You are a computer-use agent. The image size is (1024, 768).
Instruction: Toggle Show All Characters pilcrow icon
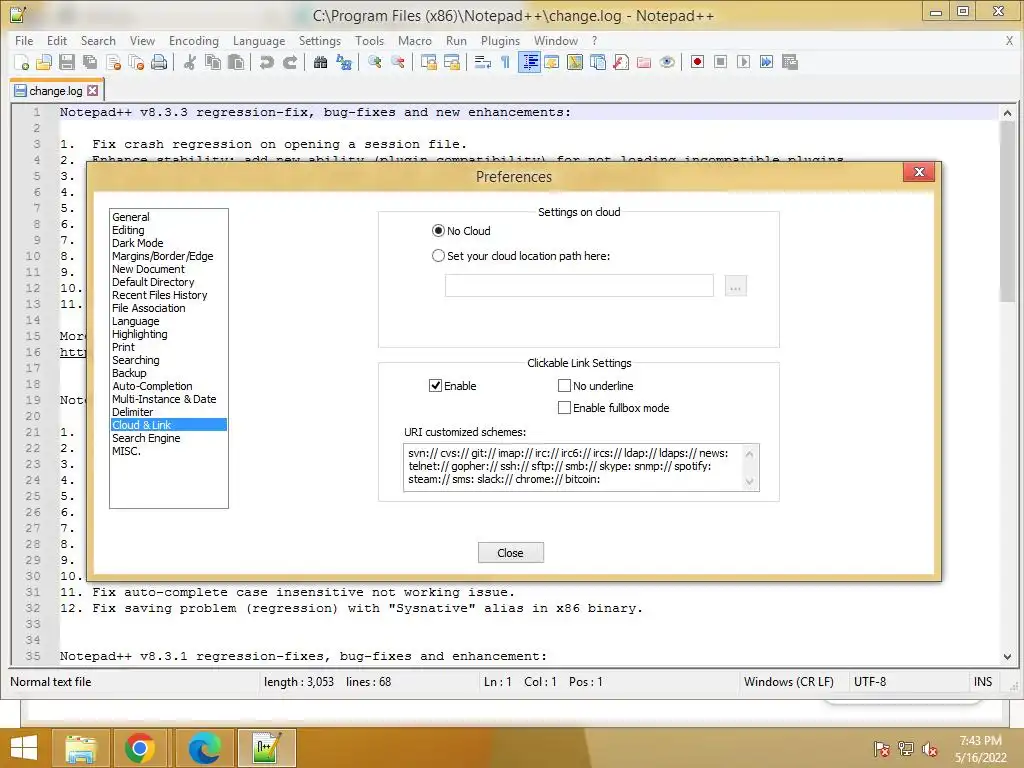505,62
